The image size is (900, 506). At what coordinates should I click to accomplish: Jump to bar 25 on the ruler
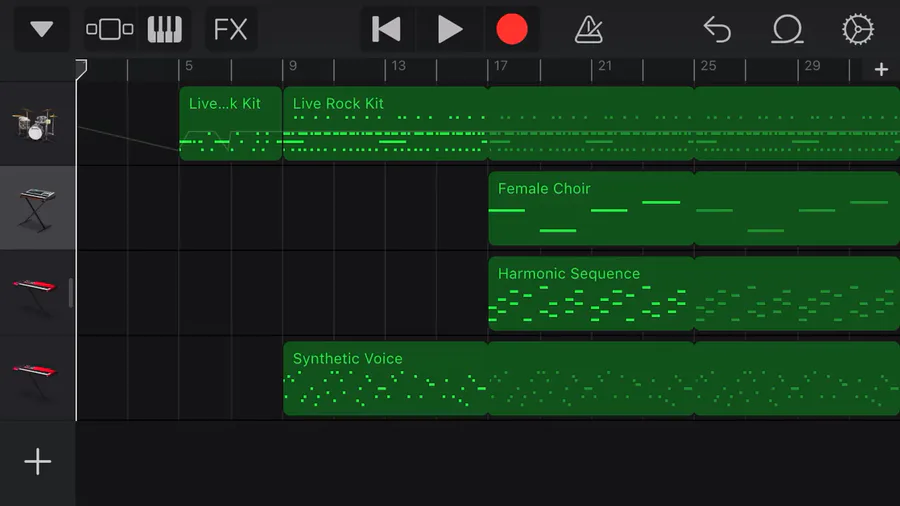pyautogui.click(x=708, y=66)
